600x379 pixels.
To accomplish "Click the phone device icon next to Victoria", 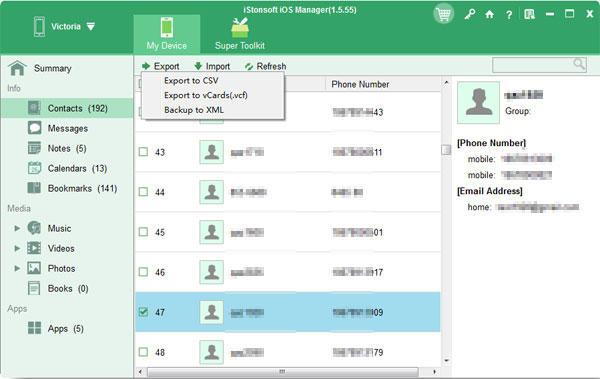I will (39, 27).
